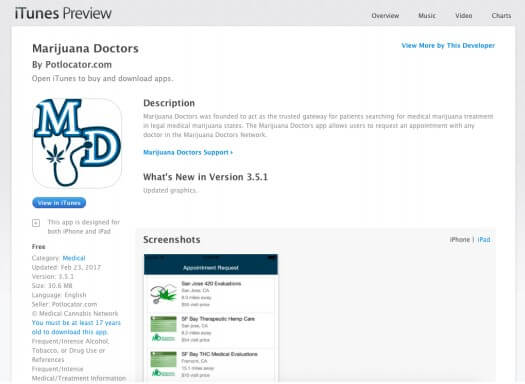Switch to iPad screenshots tab
Screen dimensions: 525x384
click(x=484, y=240)
